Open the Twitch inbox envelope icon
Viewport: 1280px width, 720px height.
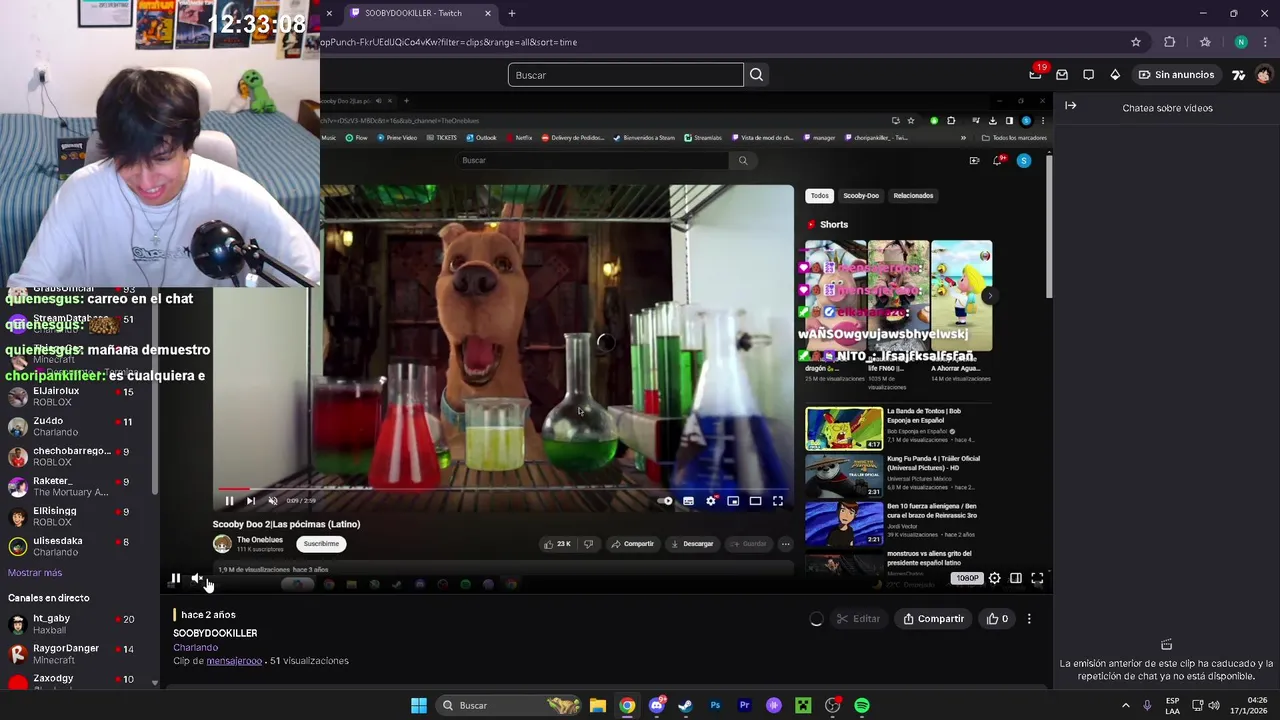(x=1062, y=74)
